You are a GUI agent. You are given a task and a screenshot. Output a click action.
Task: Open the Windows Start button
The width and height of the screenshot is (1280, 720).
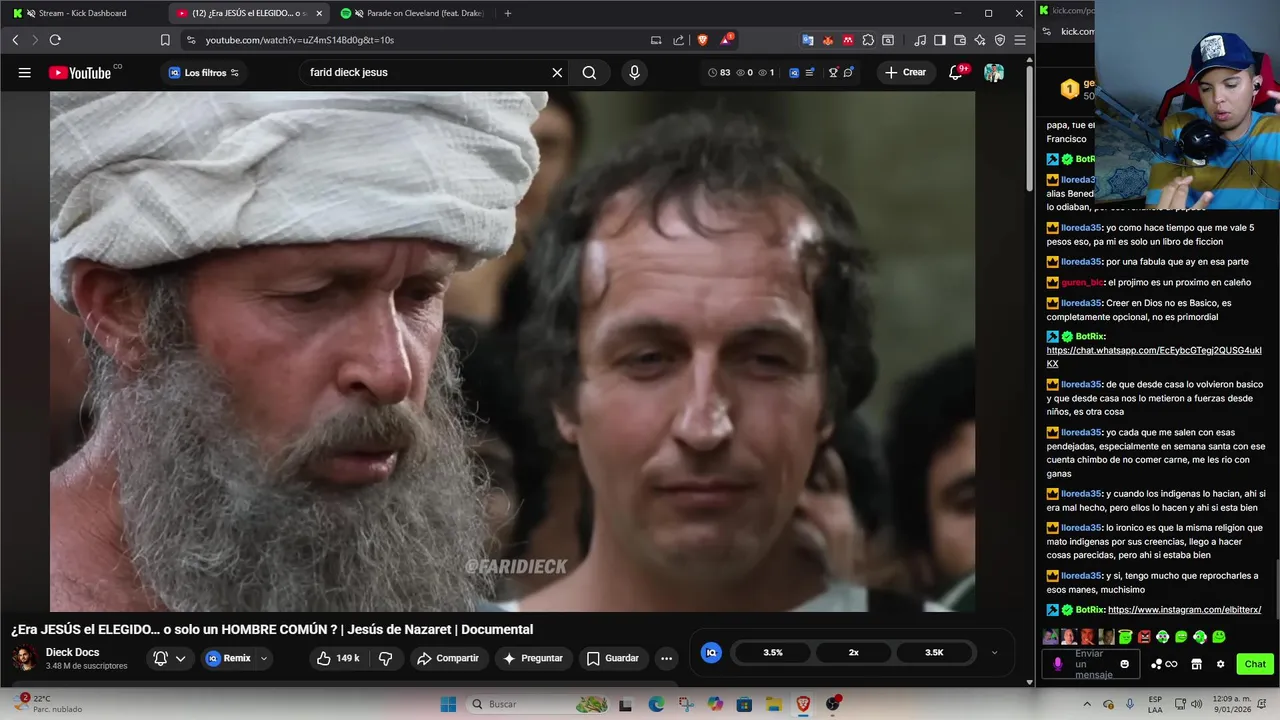tap(448, 704)
